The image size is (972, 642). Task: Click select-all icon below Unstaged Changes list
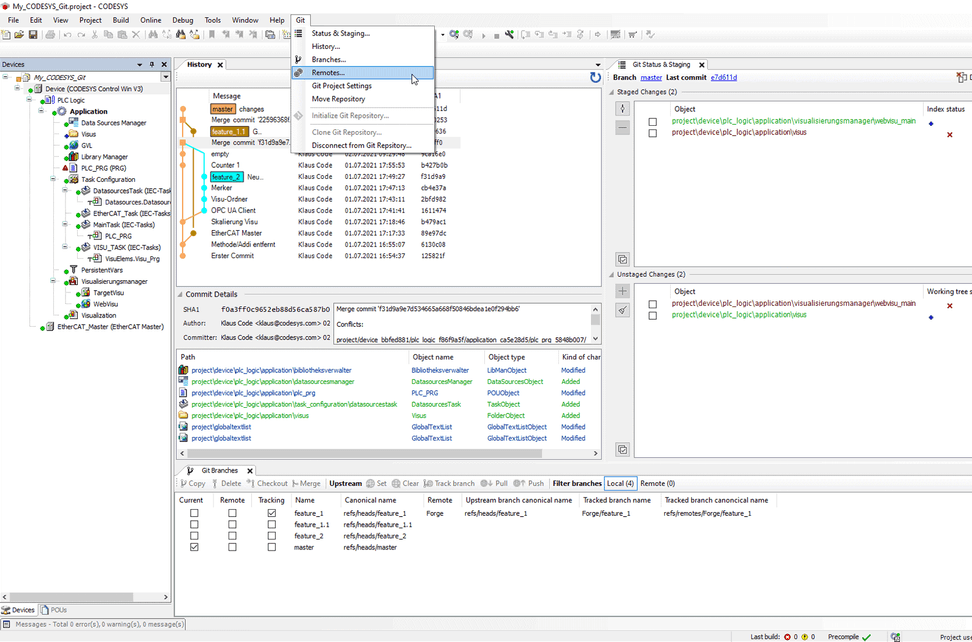point(623,449)
